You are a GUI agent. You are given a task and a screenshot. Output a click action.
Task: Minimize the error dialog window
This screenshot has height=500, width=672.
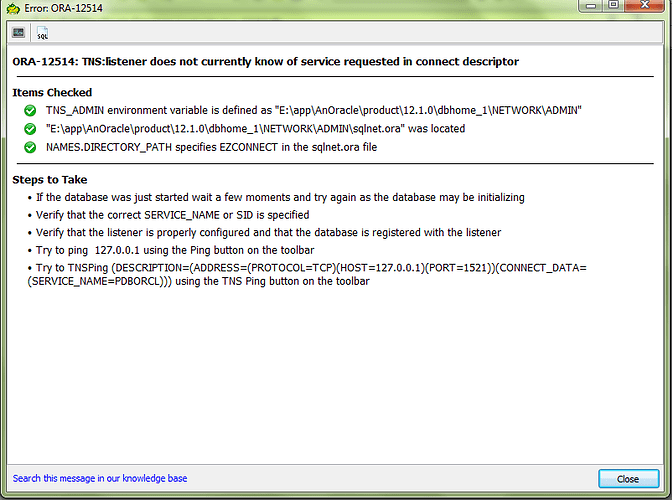[x=589, y=7]
